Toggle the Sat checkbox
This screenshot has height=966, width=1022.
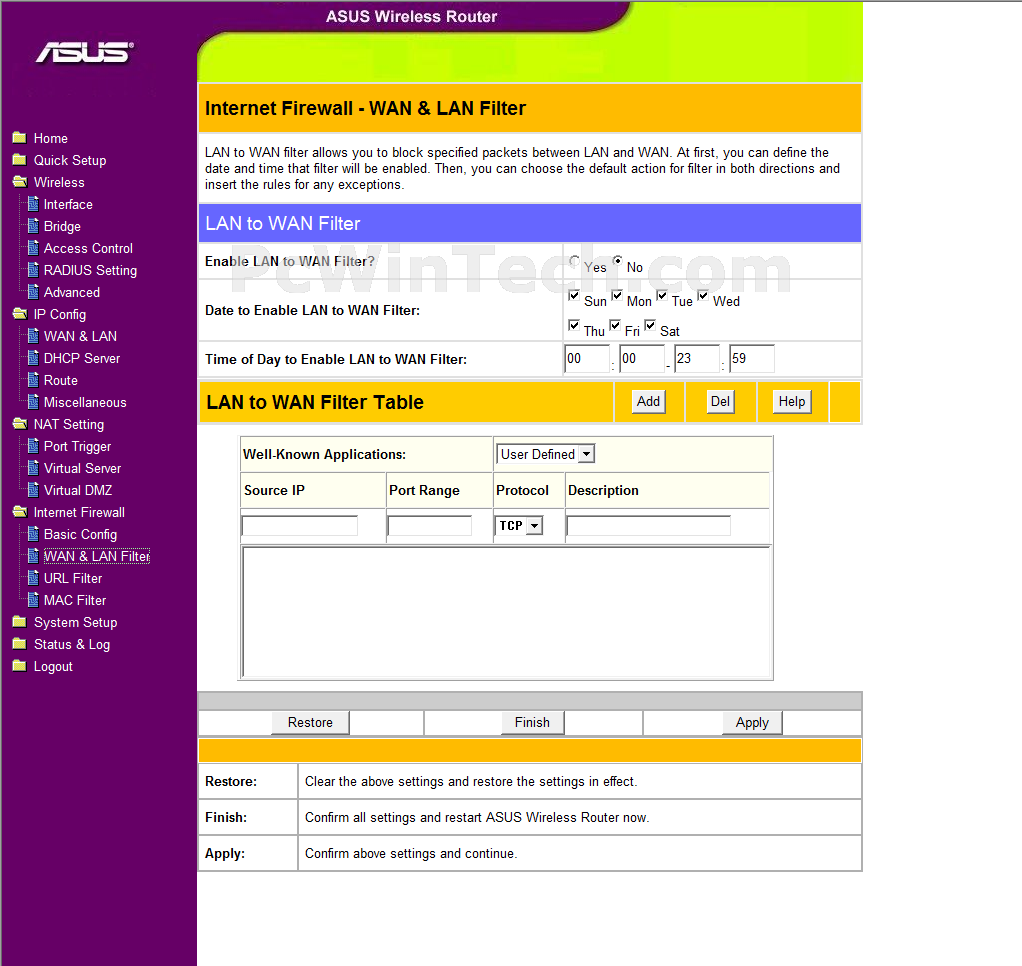650,325
